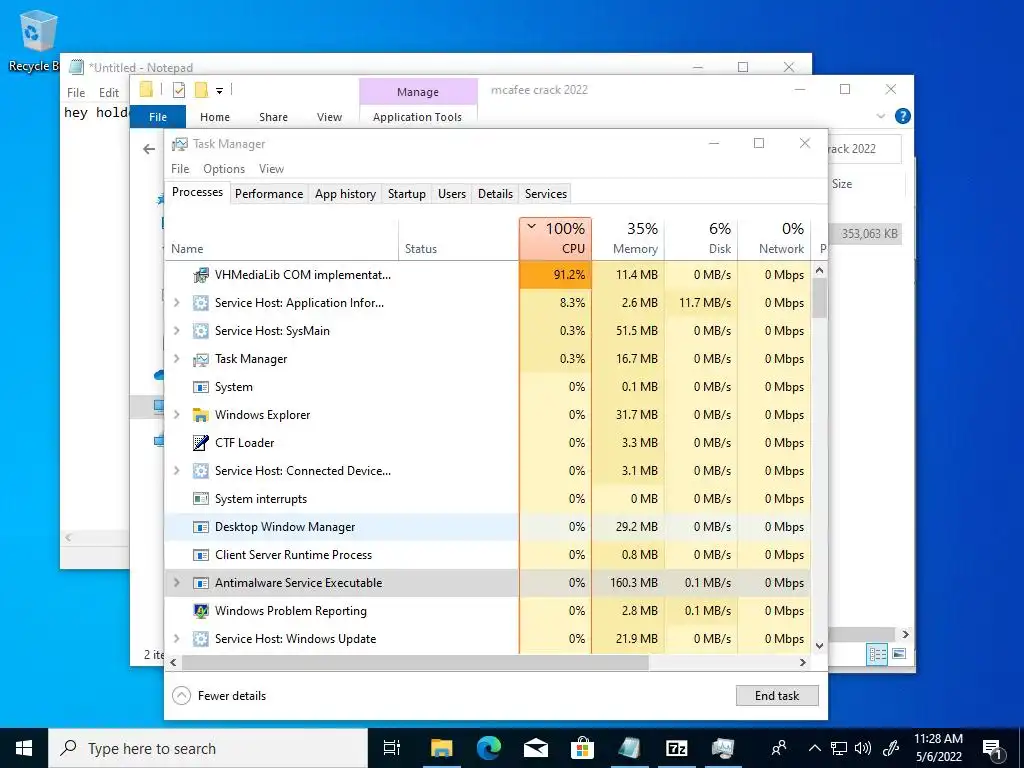
Task: Click the Service Host: SysMain gear icon
Action: point(200,331)
